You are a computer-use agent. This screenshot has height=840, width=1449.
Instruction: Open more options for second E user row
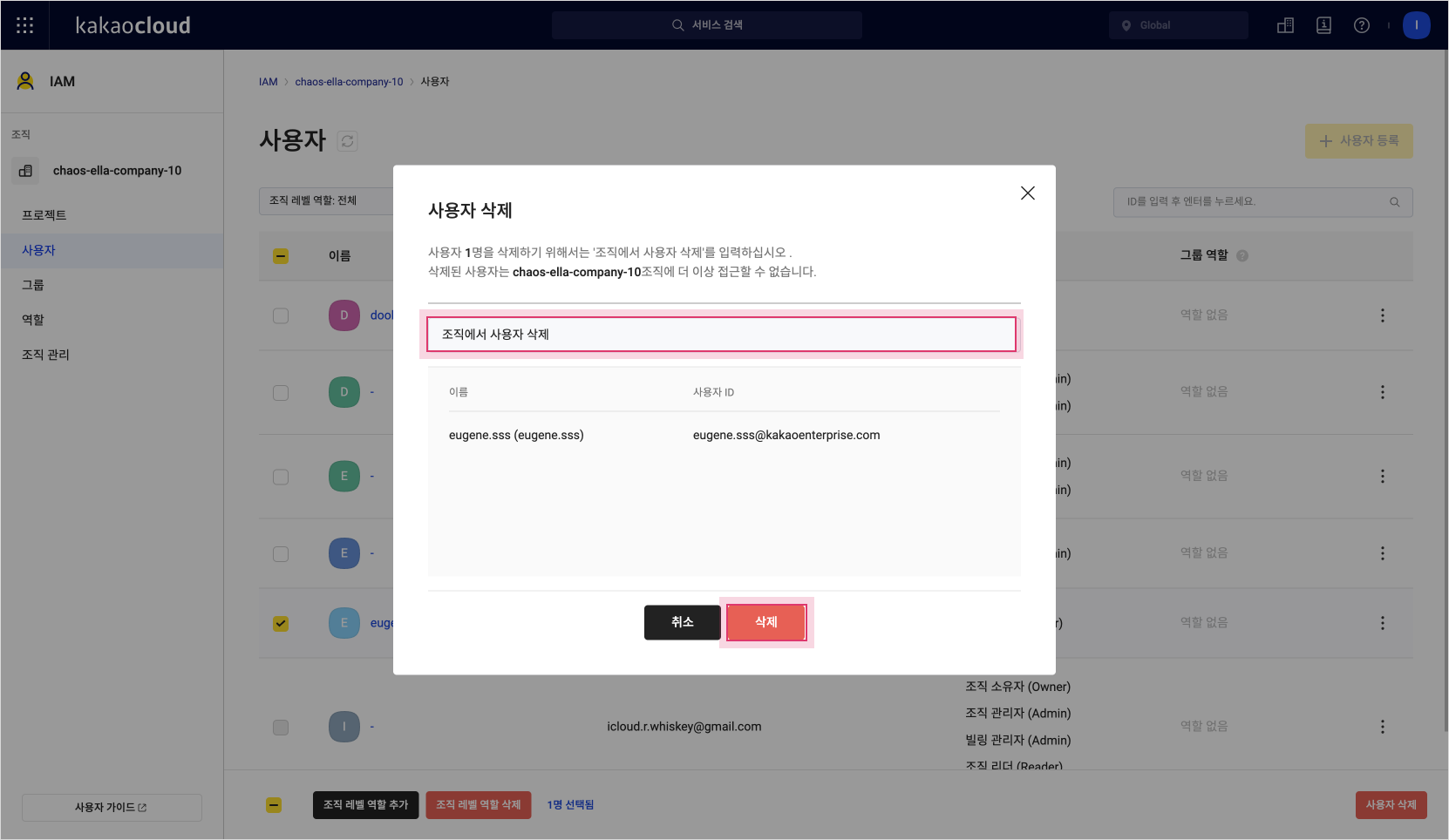(1383, 553)
